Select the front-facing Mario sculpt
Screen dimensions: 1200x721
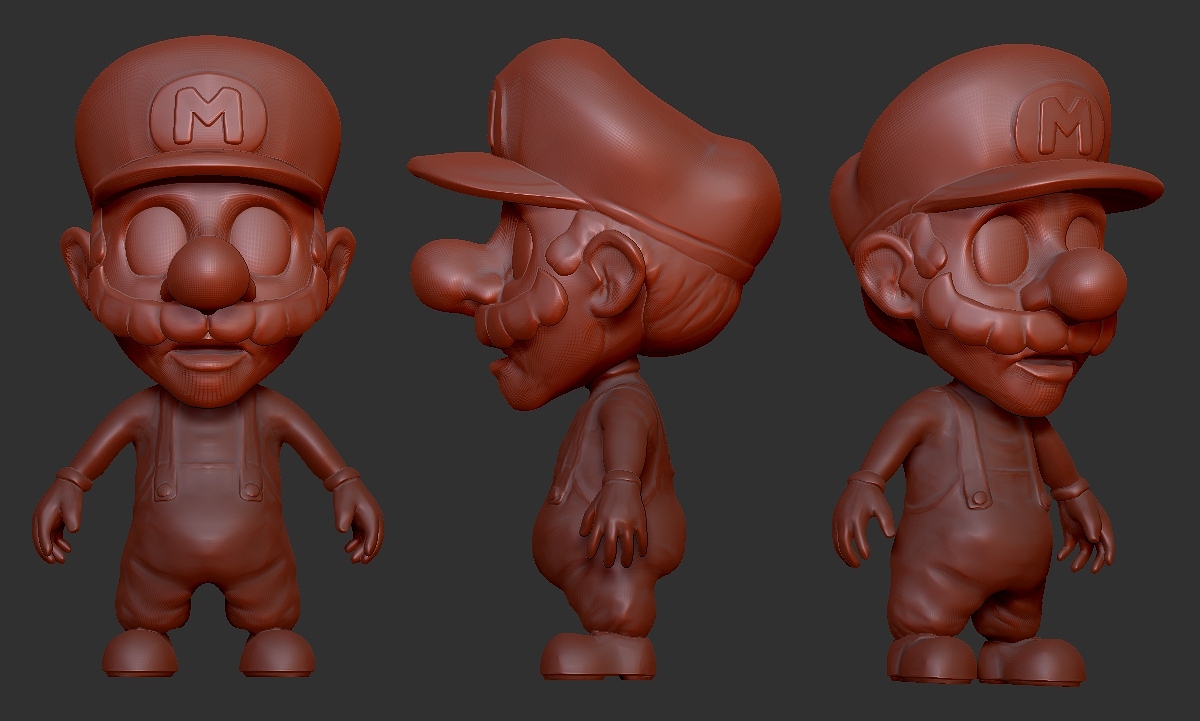click(x=208, y=356)
